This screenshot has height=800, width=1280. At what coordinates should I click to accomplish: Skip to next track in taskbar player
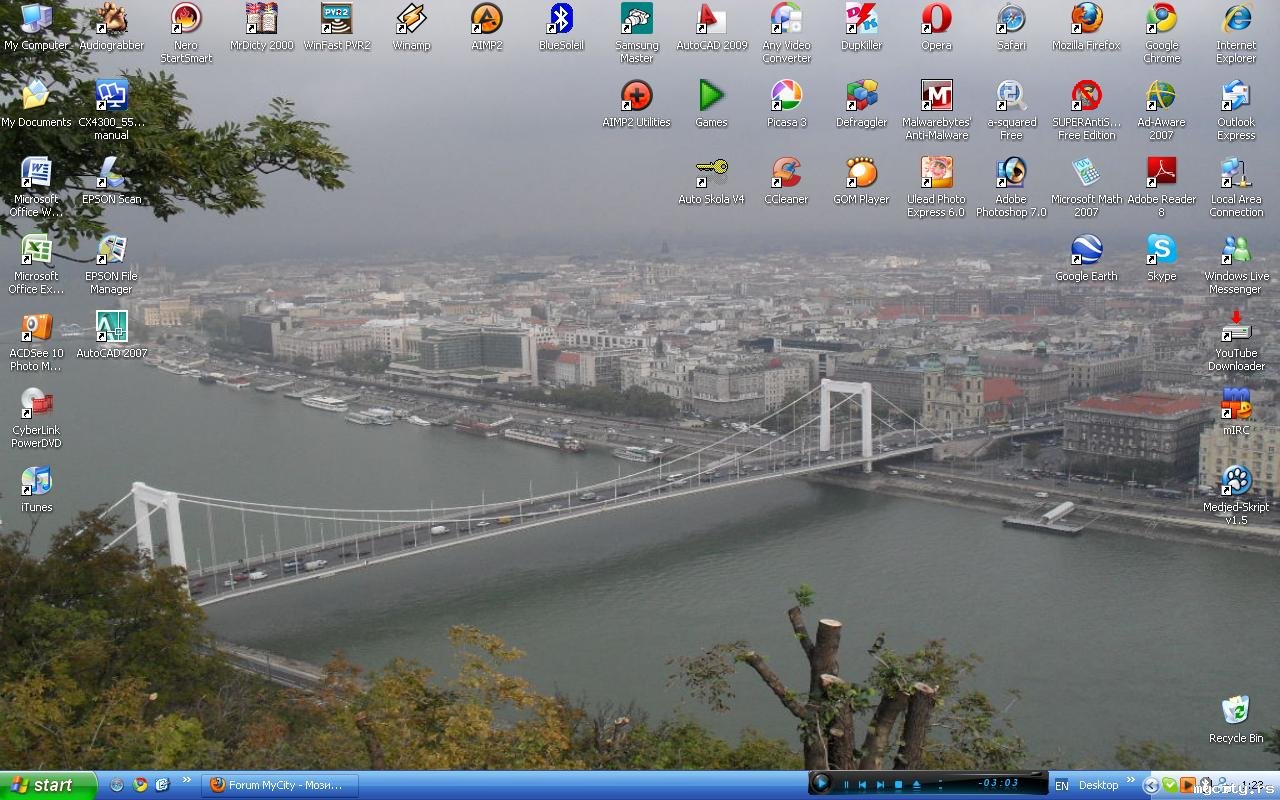coord(881,785)
